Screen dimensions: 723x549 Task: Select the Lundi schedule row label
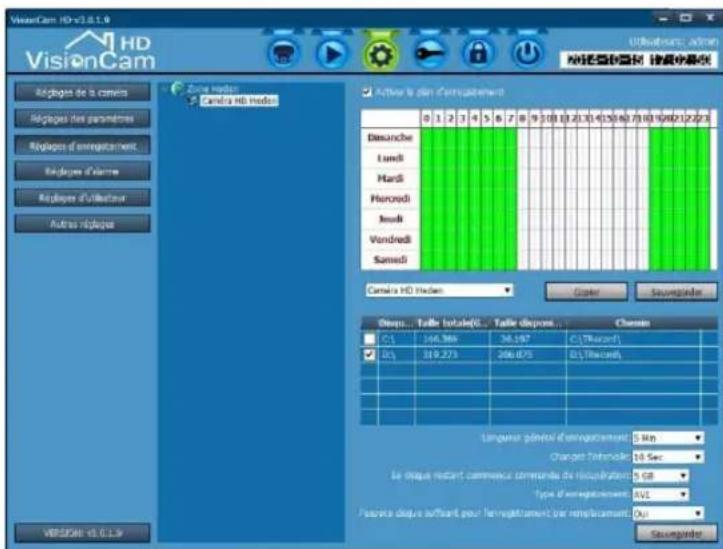pyautogui.click(x=390, y=158)
